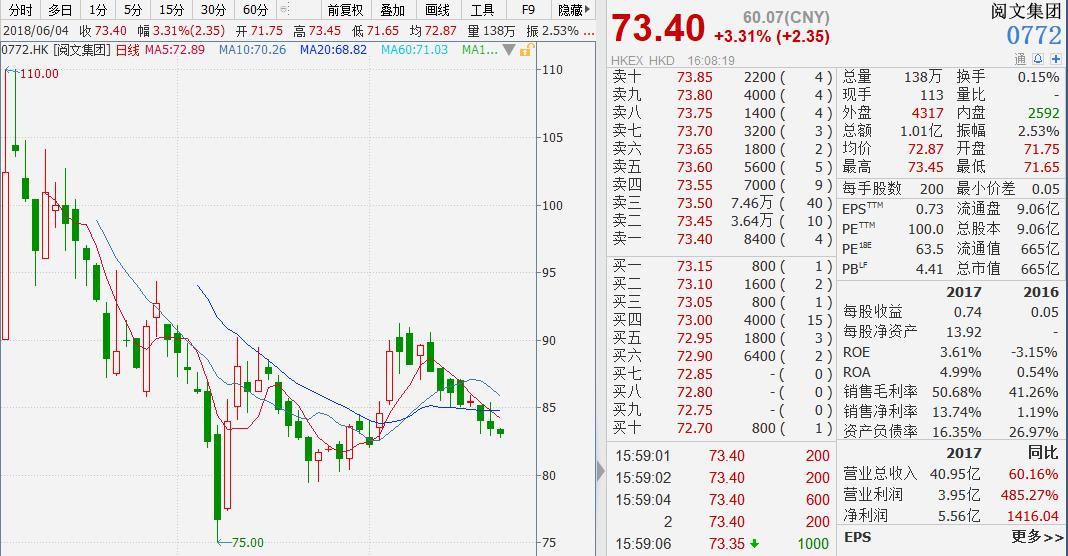
Task: Click the 通 Stock Connect badge
Action: 1021,59
